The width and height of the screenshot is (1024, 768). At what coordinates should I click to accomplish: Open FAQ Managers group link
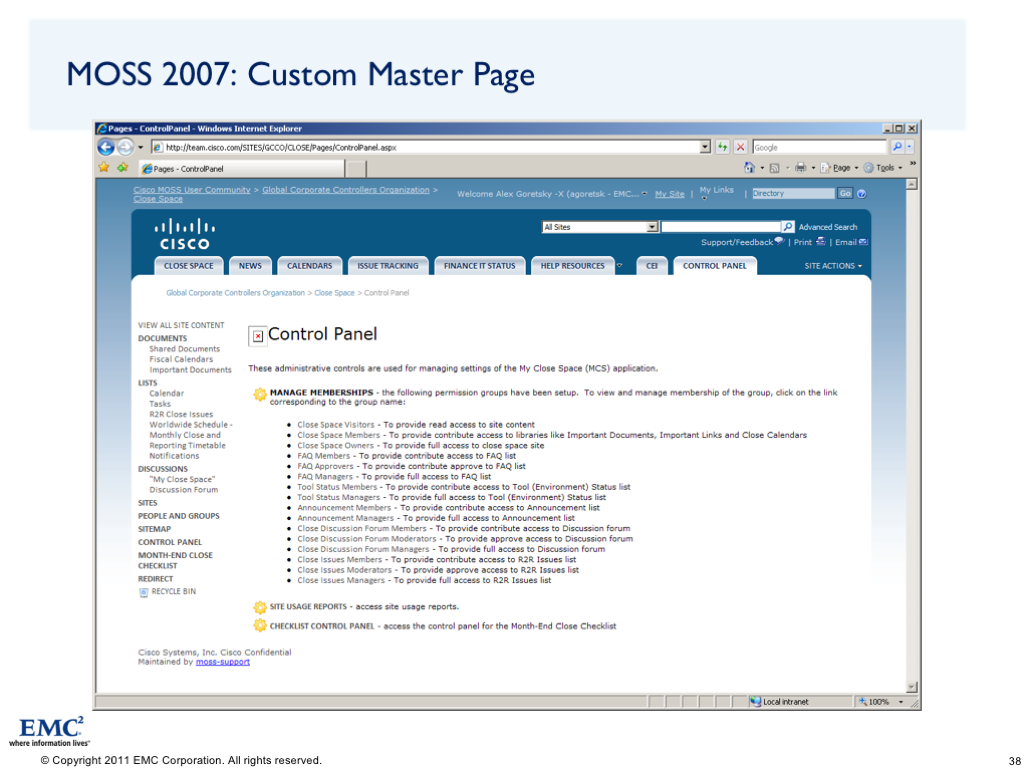(325, 477)
